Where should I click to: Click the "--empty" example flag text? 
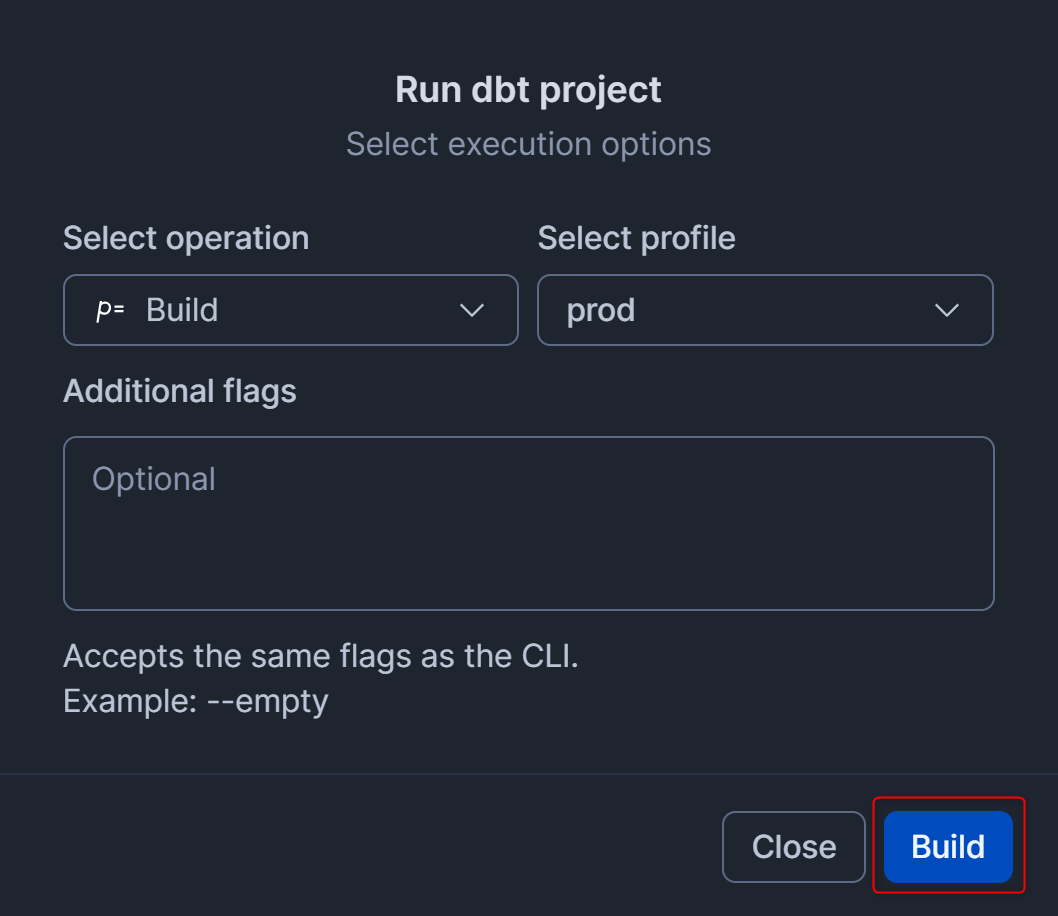pyautogui.click(x=267, y=701)
